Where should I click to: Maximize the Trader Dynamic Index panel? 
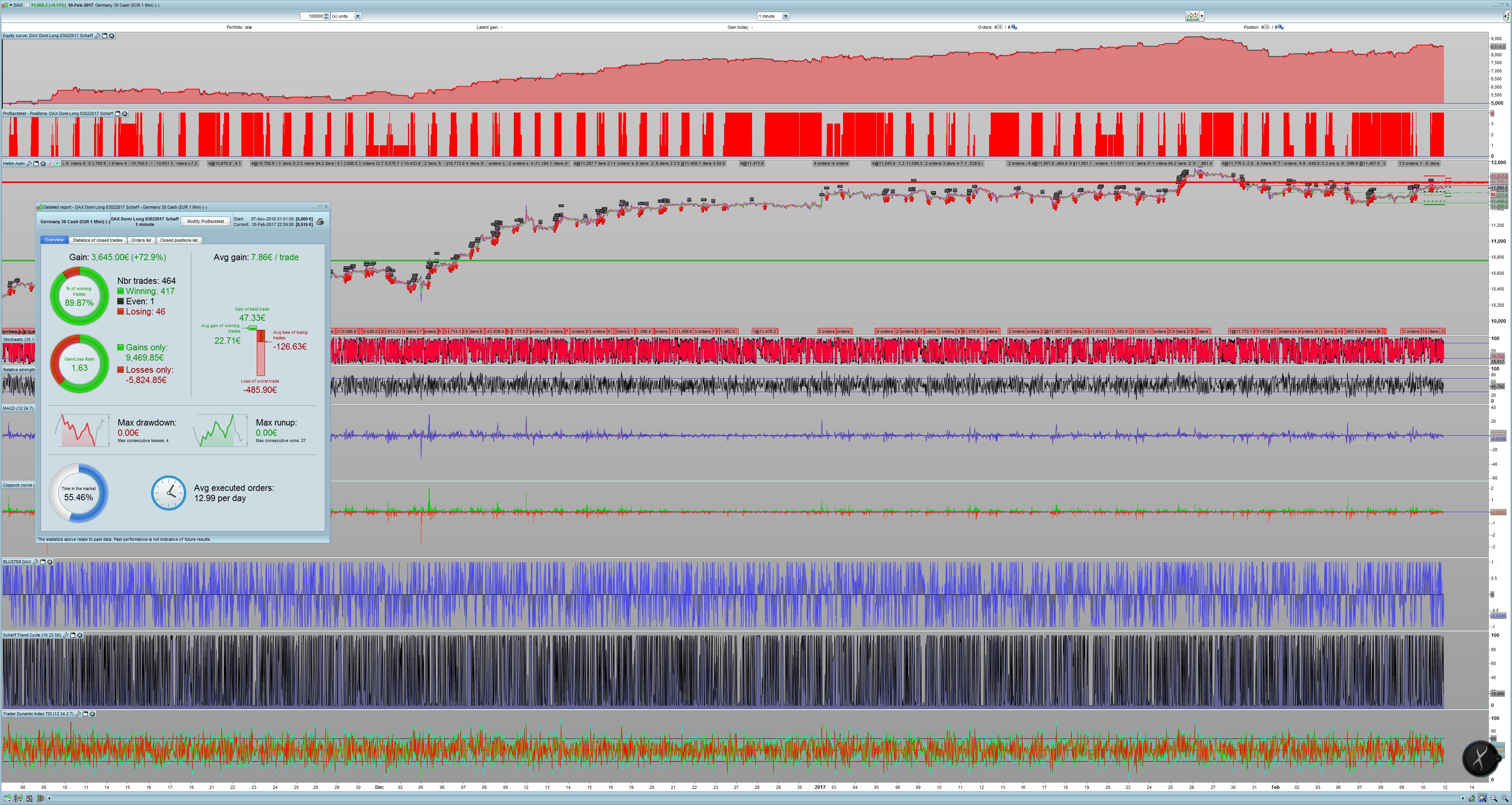point(85,714)
